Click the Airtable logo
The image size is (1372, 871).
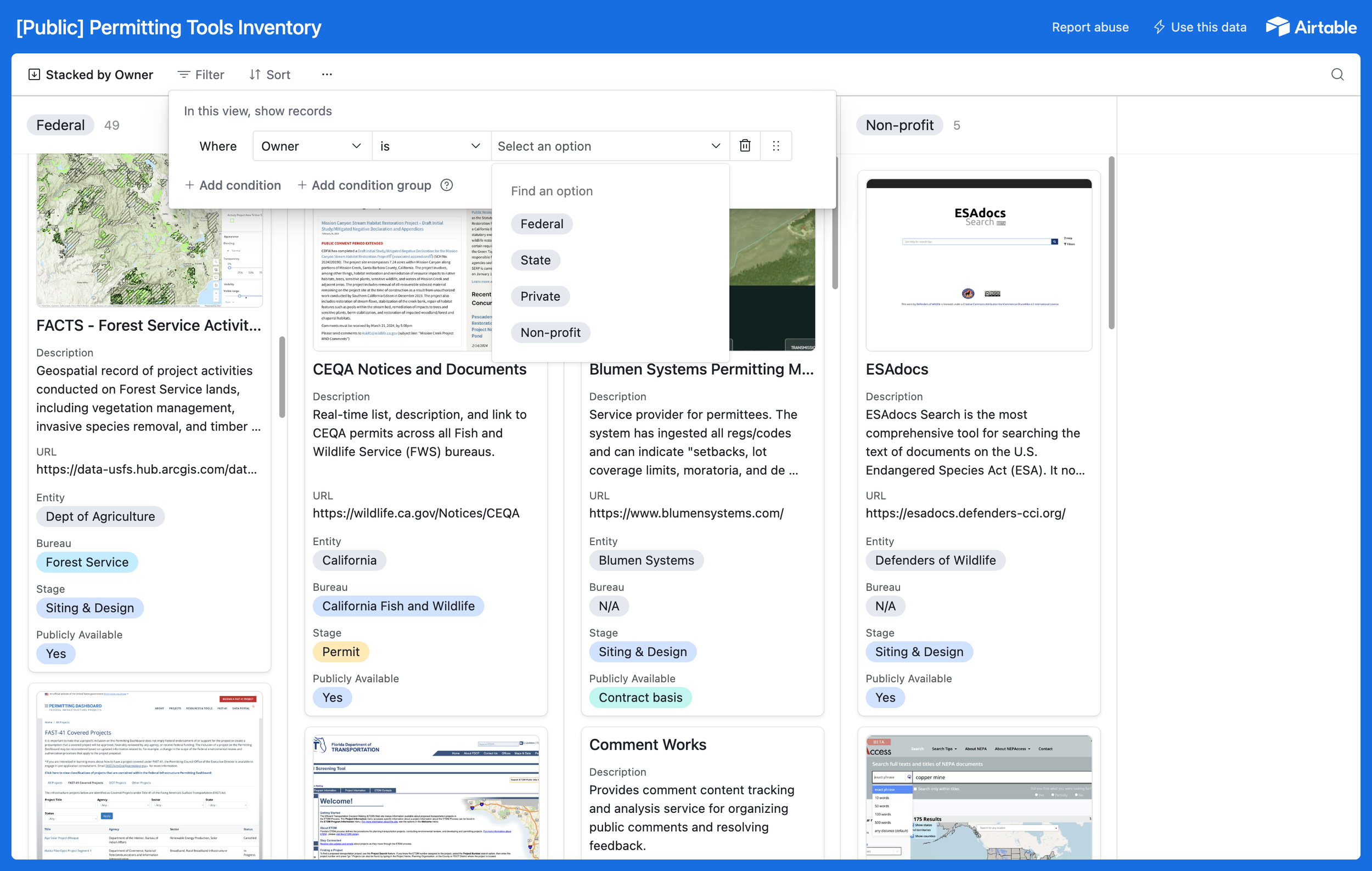pyautogui.click(x=1311, y=27)
